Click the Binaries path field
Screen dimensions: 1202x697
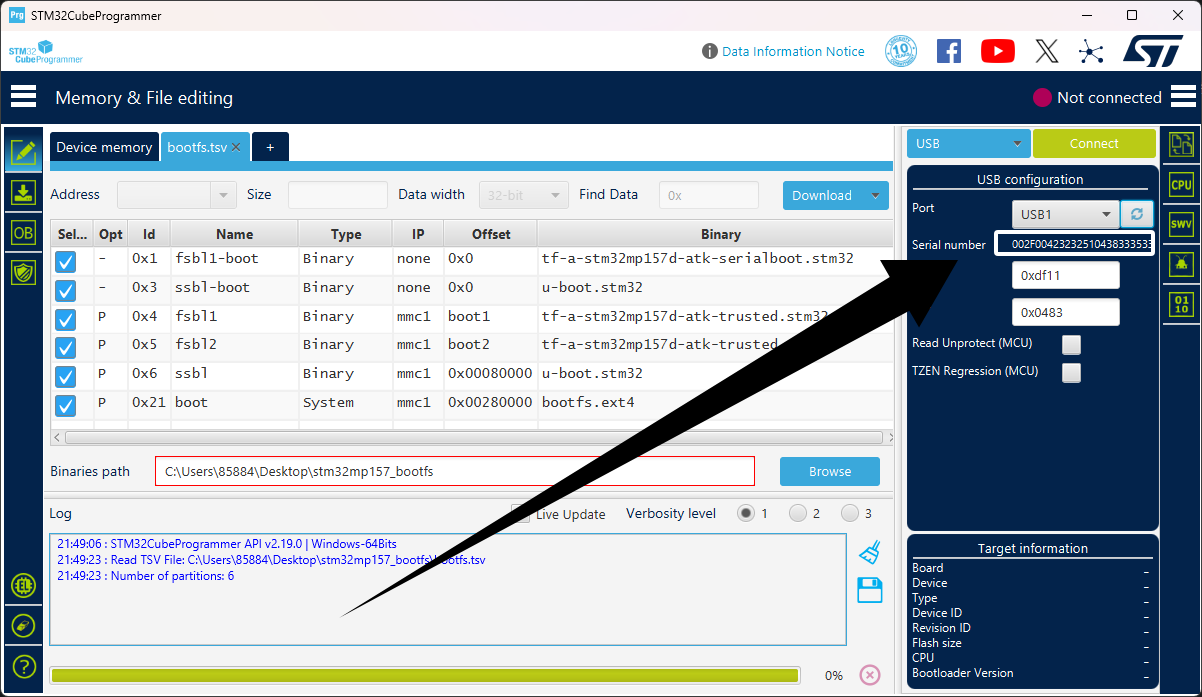(455, 471)
